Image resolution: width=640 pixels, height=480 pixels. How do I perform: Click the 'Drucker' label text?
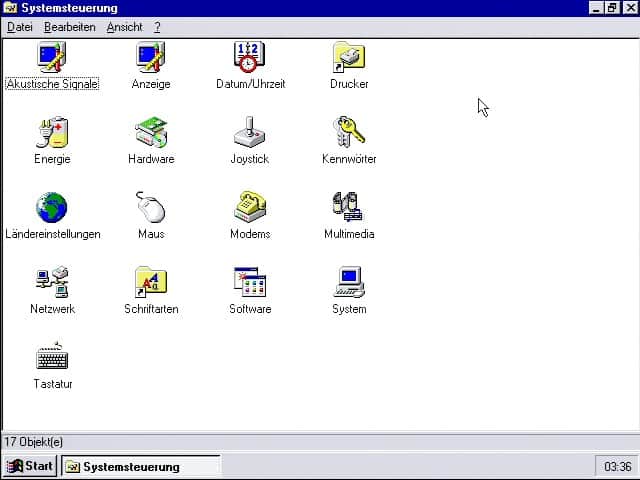(349, 84)
